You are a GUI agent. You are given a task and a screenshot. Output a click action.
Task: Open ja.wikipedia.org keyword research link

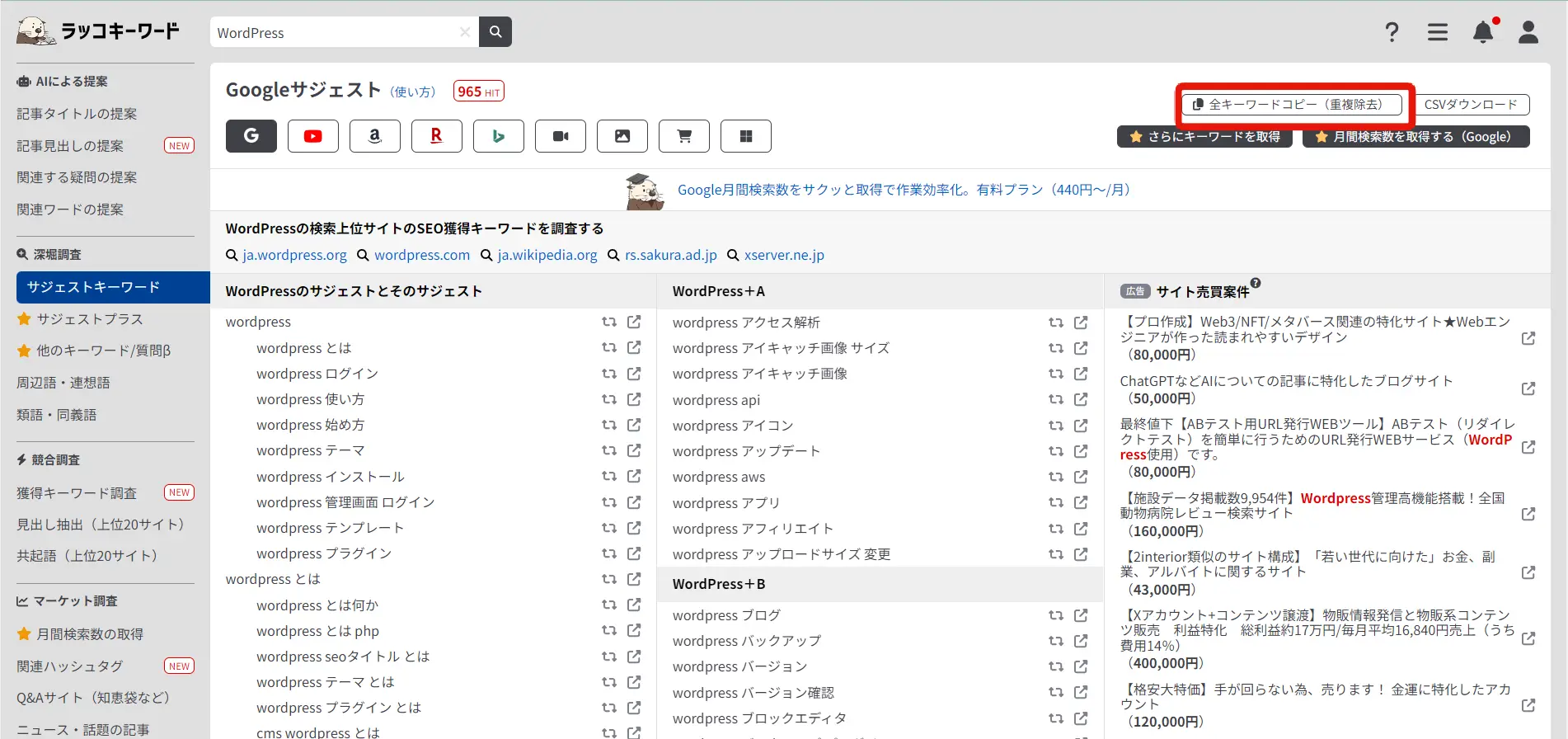547,255
